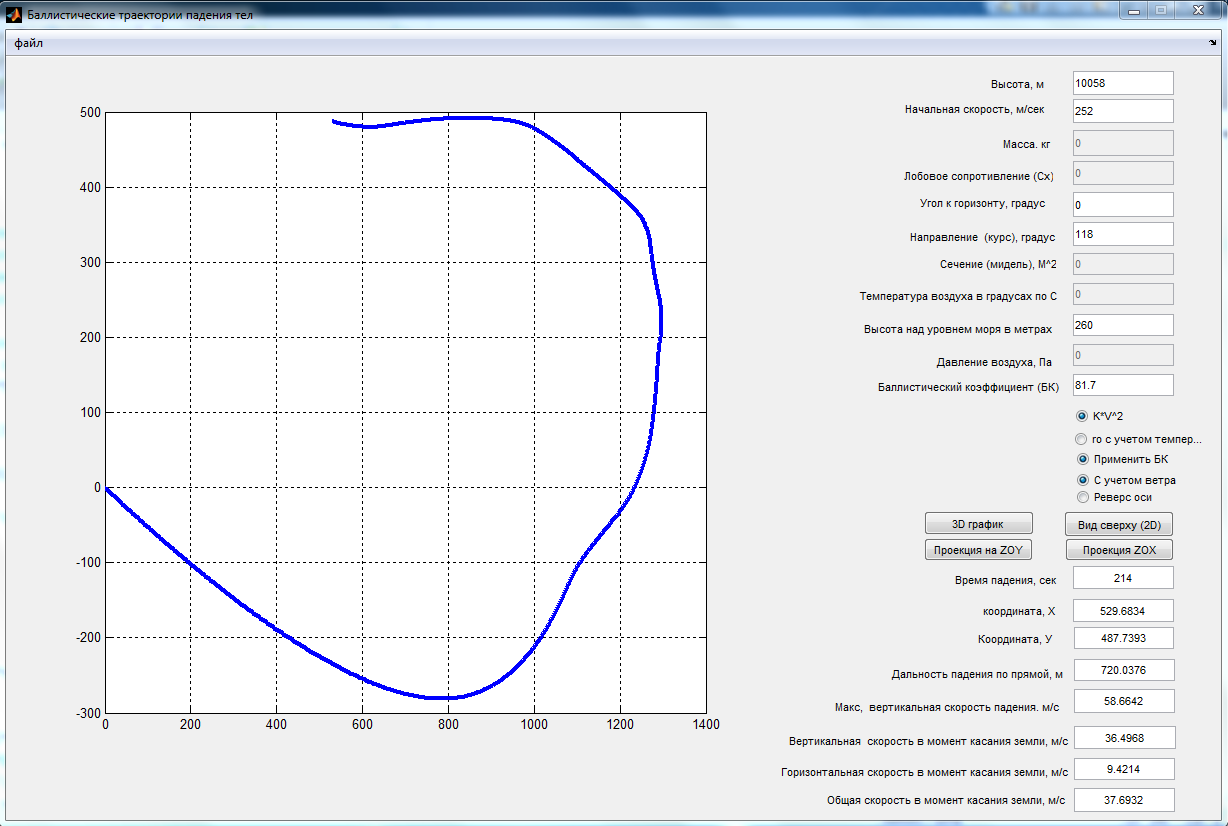Click the Проекция на ZOY button
The image size is (1228, 826).
(x=978, y=550)
